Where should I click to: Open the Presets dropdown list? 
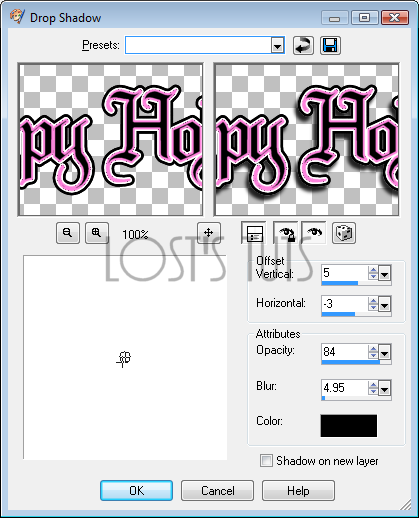click(x=277, y=45)
